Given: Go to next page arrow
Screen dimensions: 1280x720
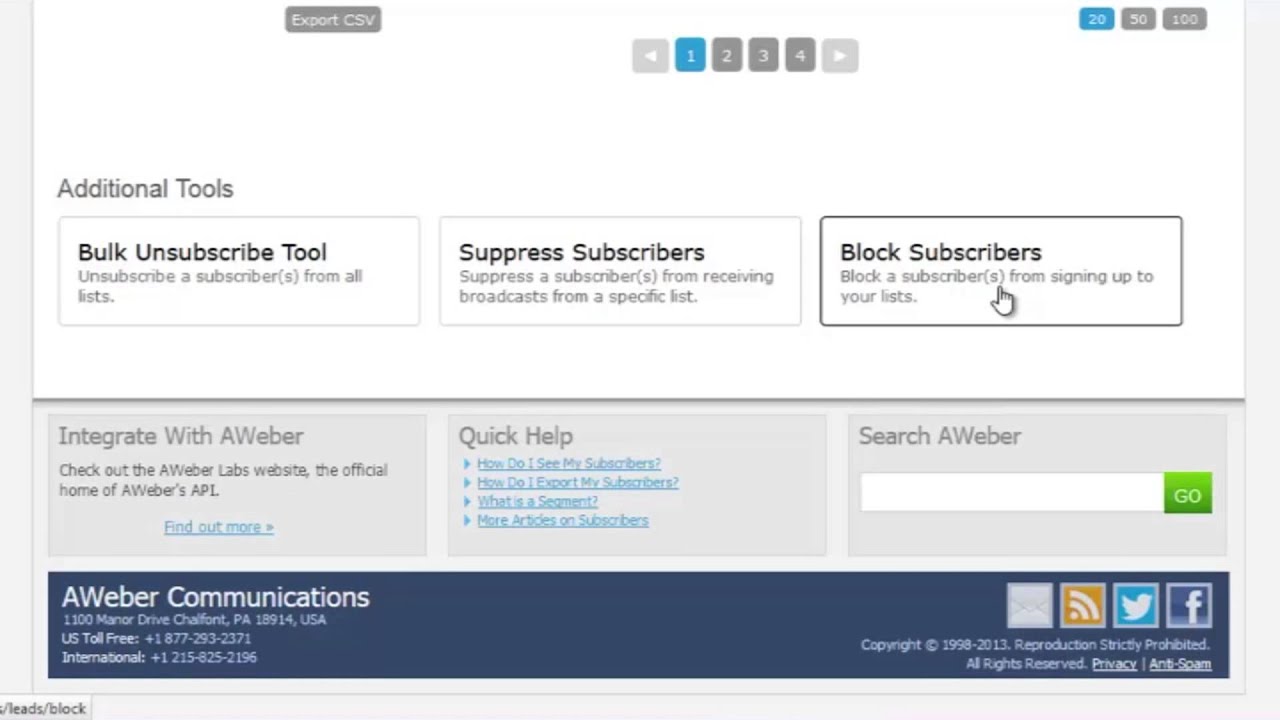Looking at the screenshot, I should click(840, 56).
